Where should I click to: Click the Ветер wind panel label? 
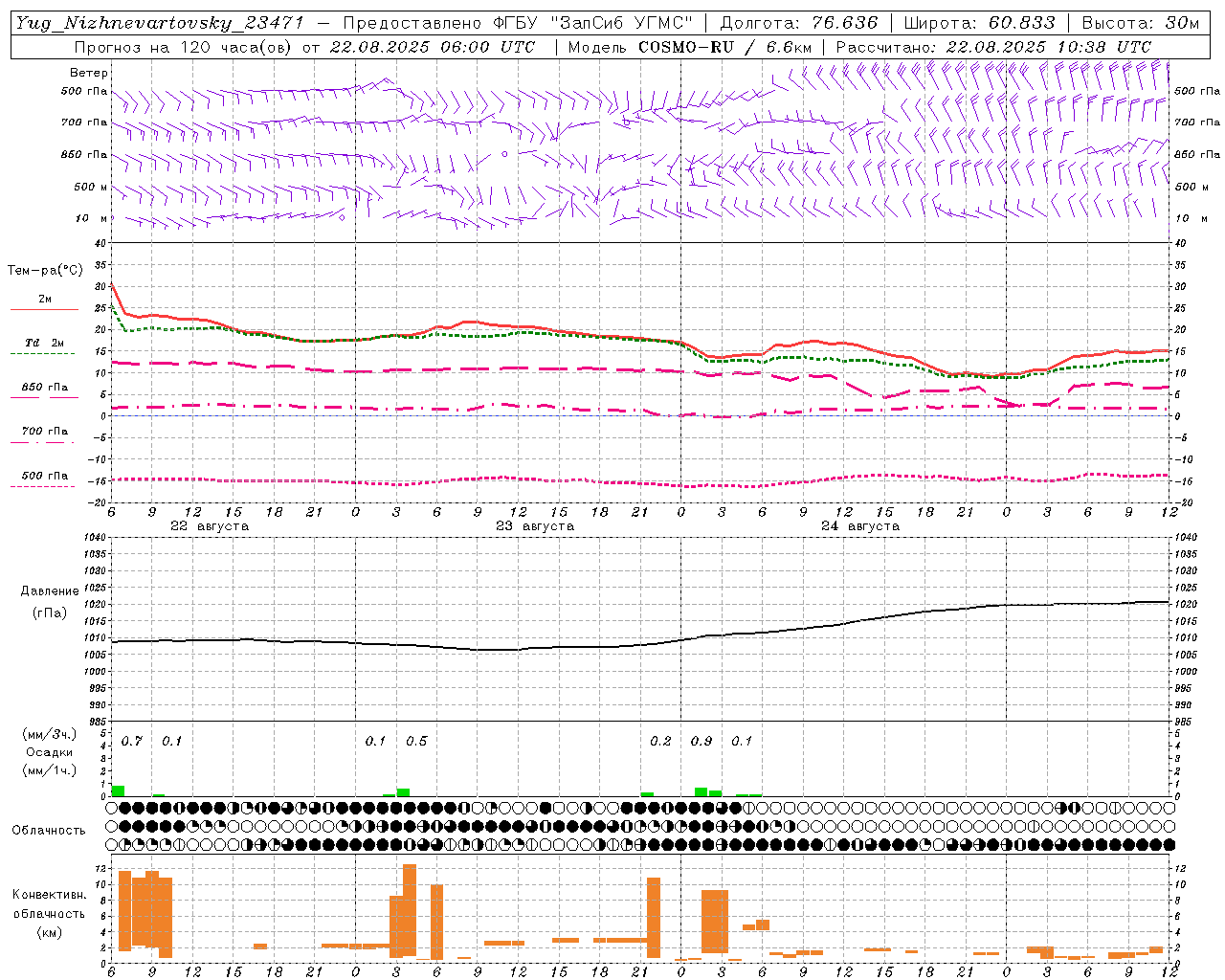pyautogui.click(x=89, y=73)
